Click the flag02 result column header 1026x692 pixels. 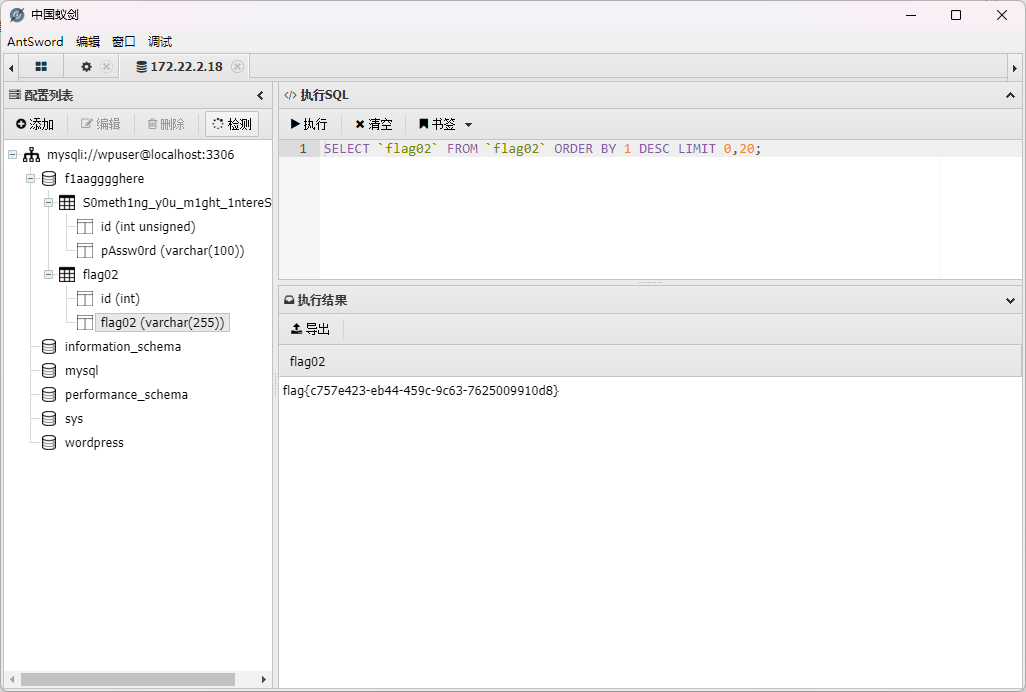tap(650, 362)
